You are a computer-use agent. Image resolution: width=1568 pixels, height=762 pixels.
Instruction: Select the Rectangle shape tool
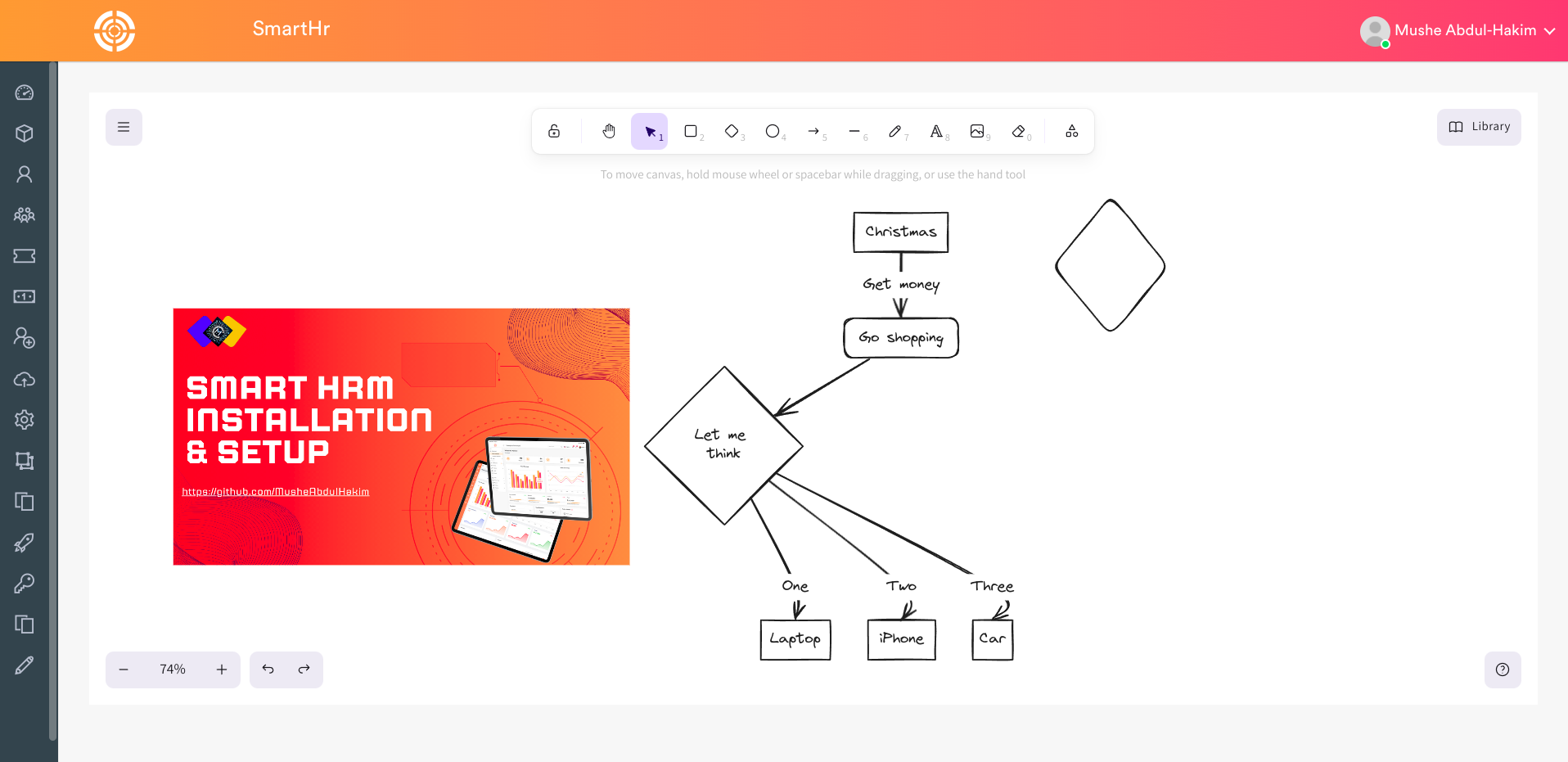(x=691, y=131)
